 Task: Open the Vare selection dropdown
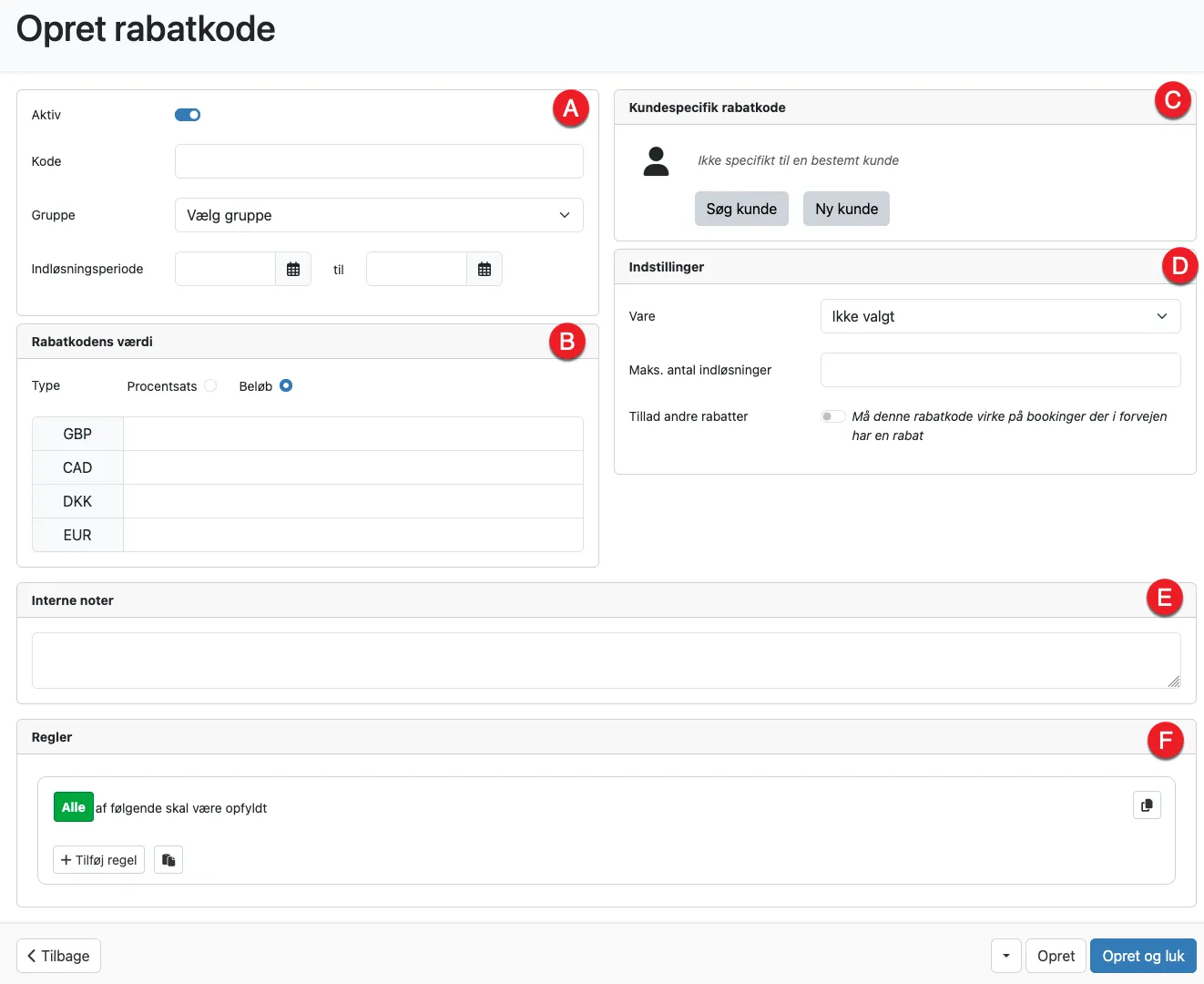tap(1000, 316)
